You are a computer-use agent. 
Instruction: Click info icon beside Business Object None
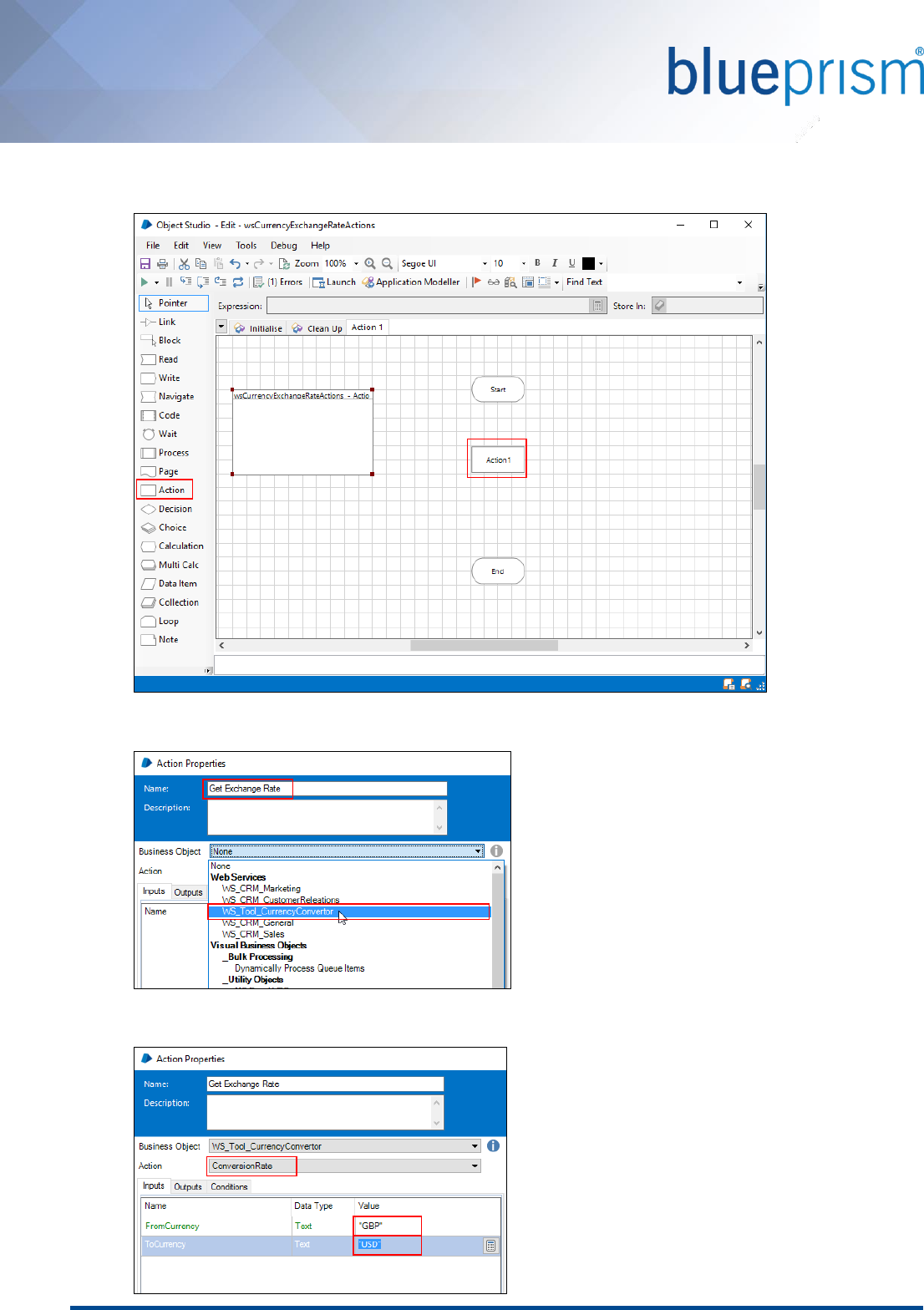click(497, 851)
